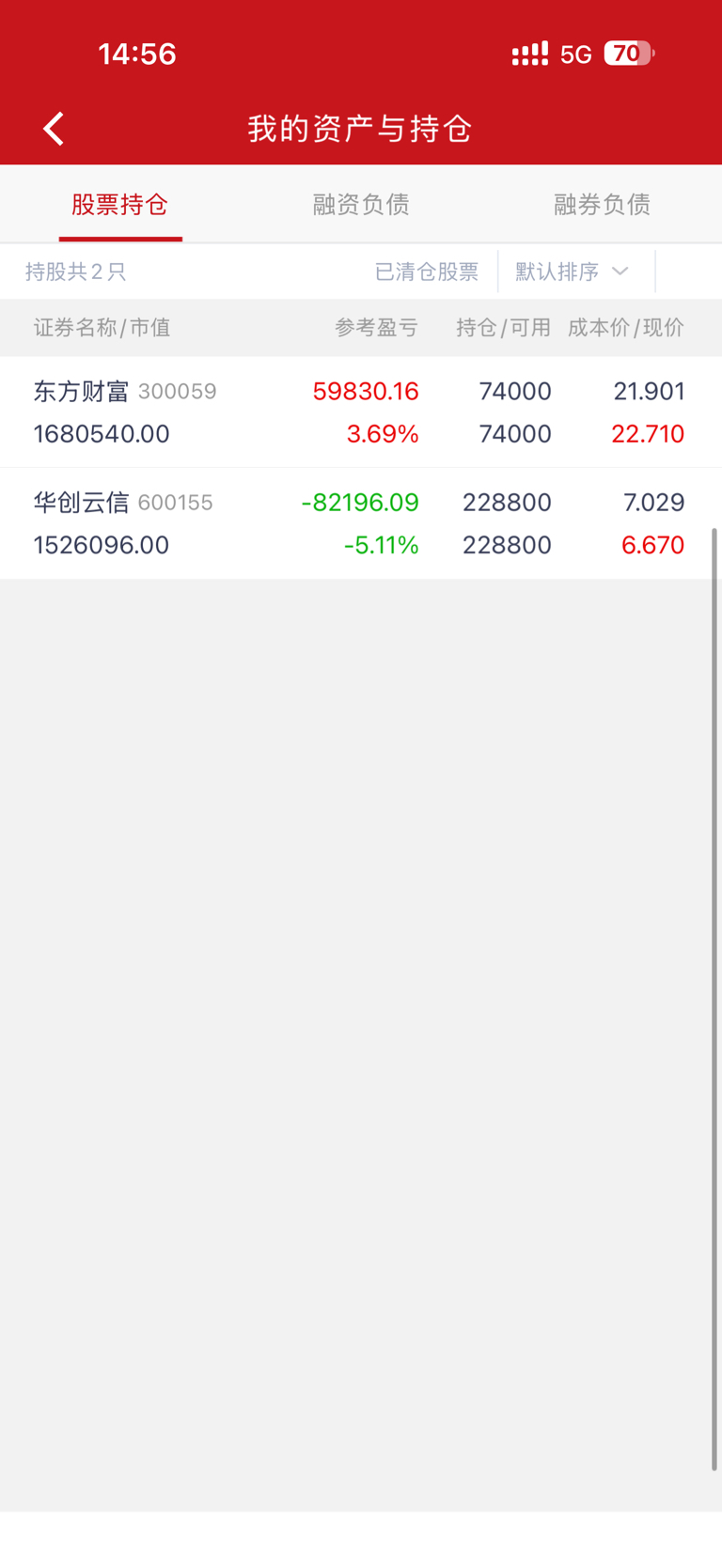Viewport: 722px width, 1568px height.
Task: Click the vertical scrollbar on right edge
Action: click(714, 996)
